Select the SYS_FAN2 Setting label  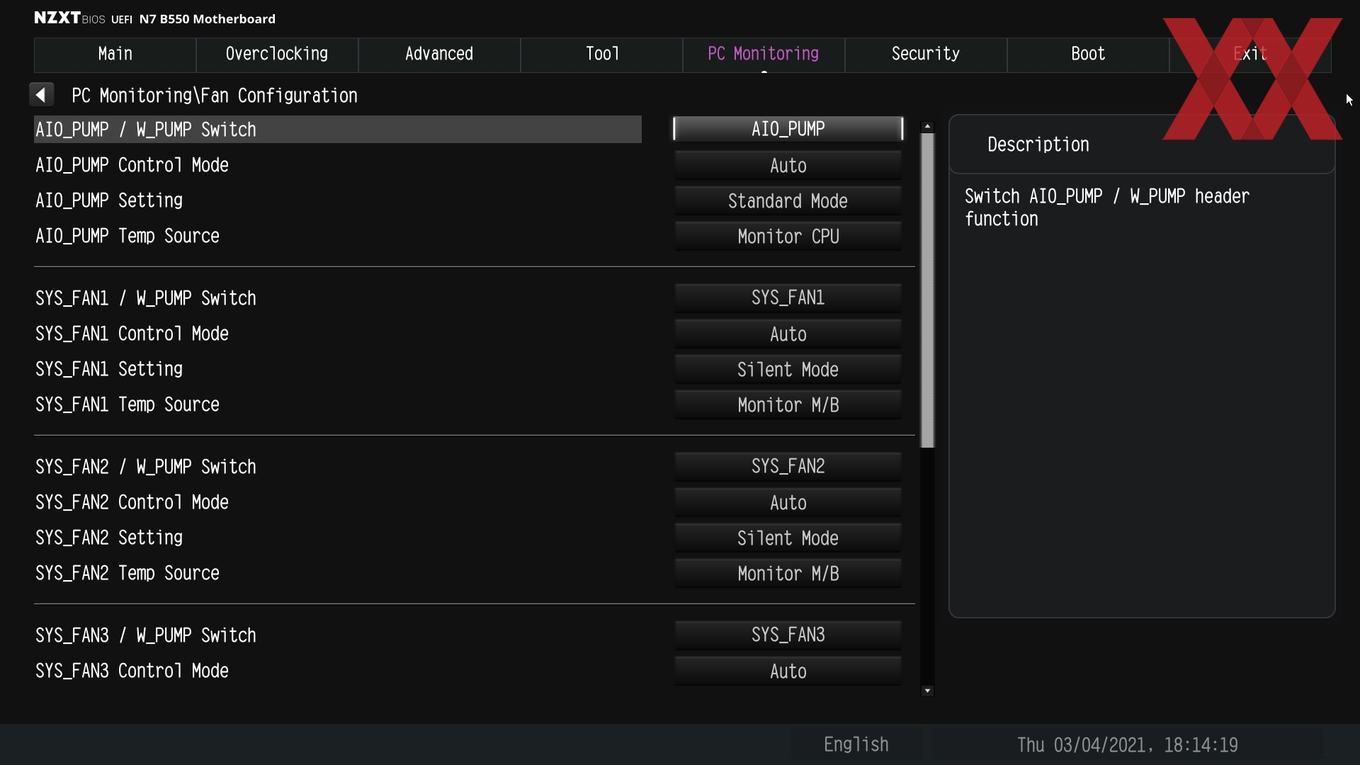(x=109, y=537)
